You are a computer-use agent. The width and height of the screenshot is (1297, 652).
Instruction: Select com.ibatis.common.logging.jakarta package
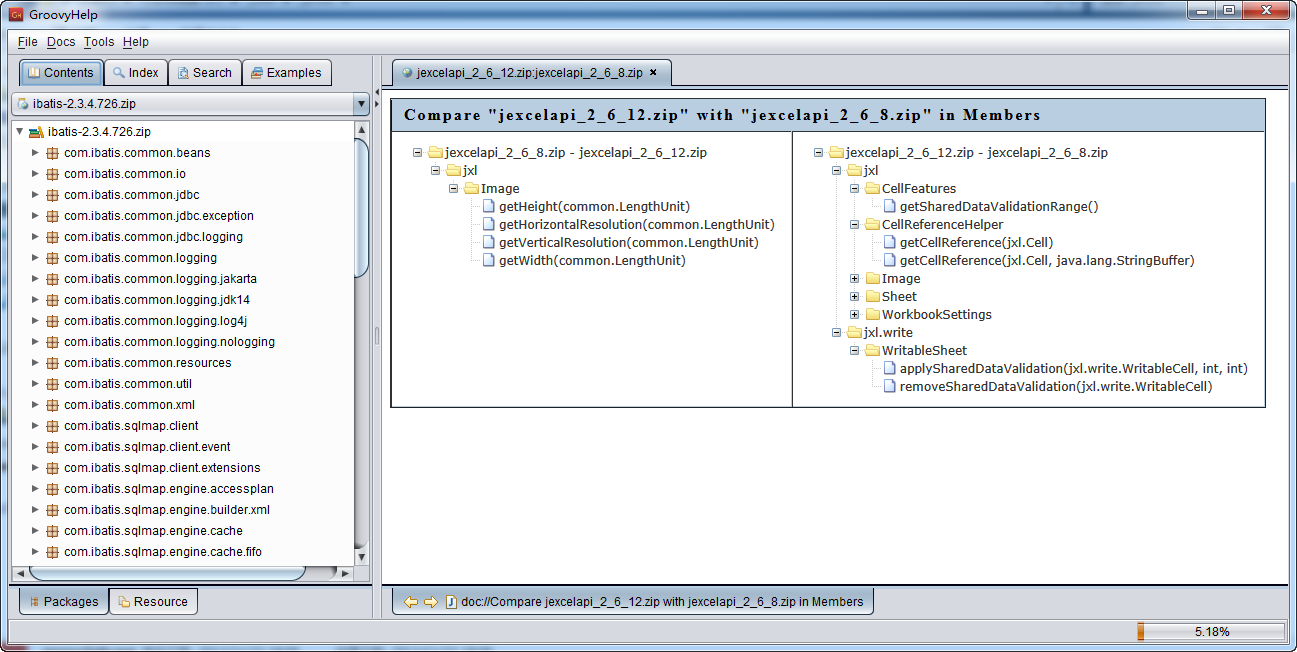(x=160, y=279)
